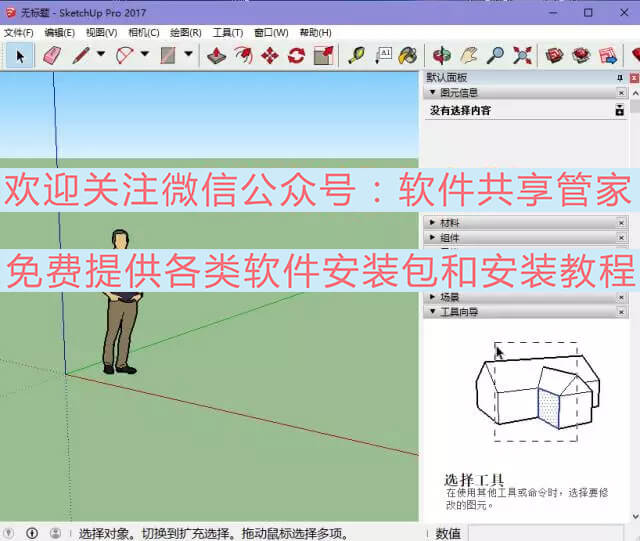Viewport: 640px width, 541px height.
Task: Activate the Zoom magnifier tool
Action: pos(495,55)
